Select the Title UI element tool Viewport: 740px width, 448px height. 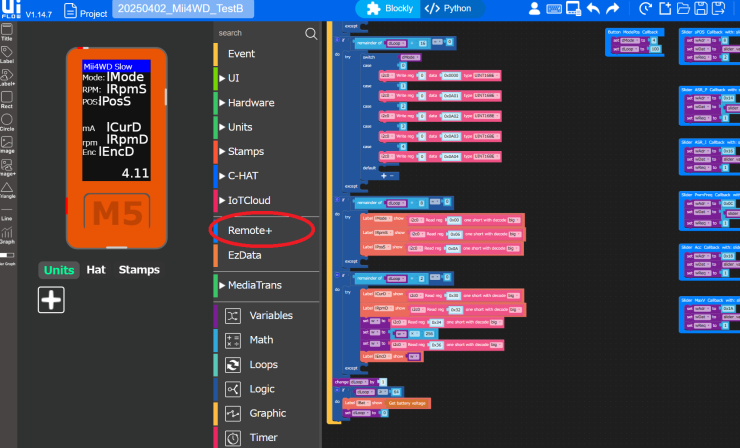click(x=7, y=32)
